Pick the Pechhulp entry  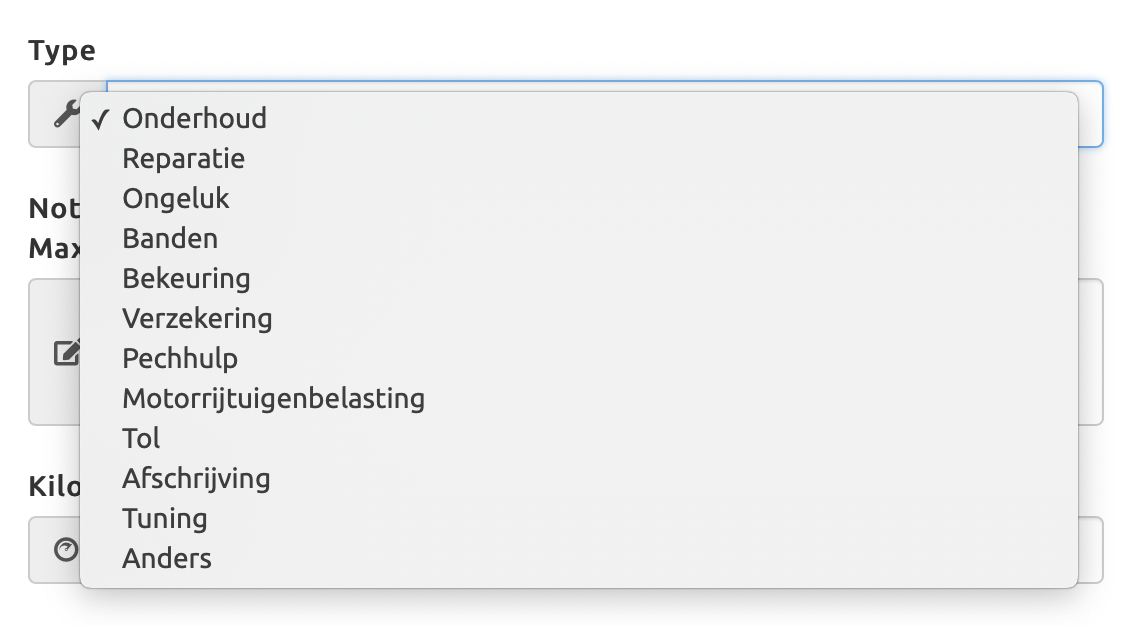(180, 358)
